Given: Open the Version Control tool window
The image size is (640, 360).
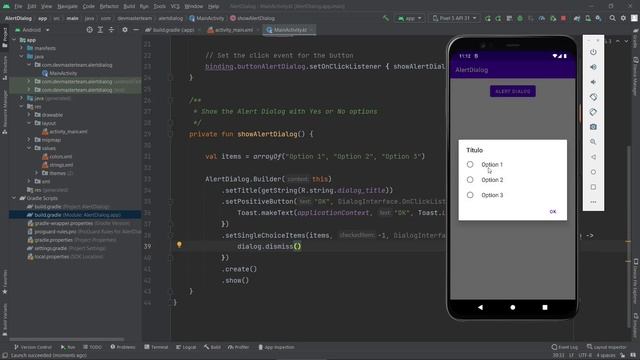Looking at the screenshot, I should (x=33, y=347).
